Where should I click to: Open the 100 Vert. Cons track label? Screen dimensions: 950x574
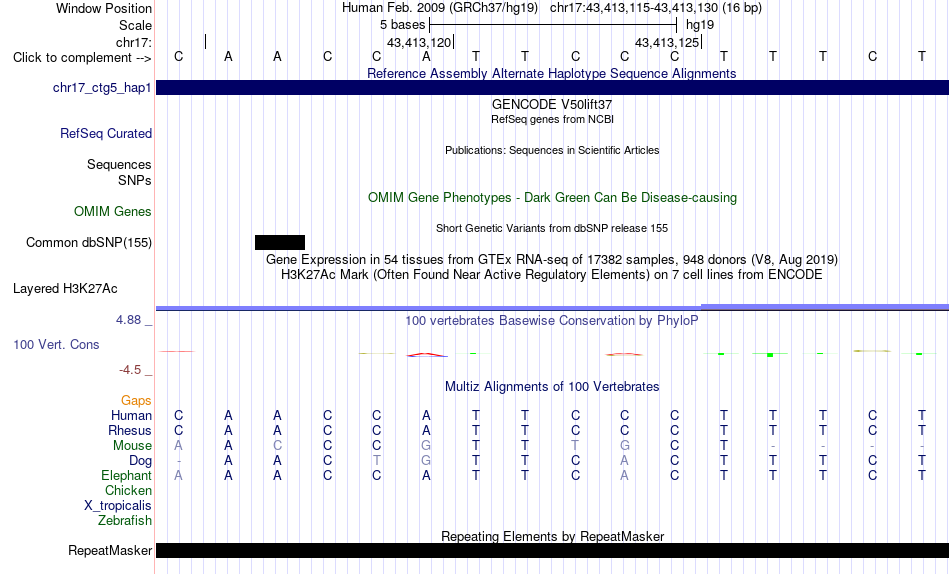coord(56,344)
